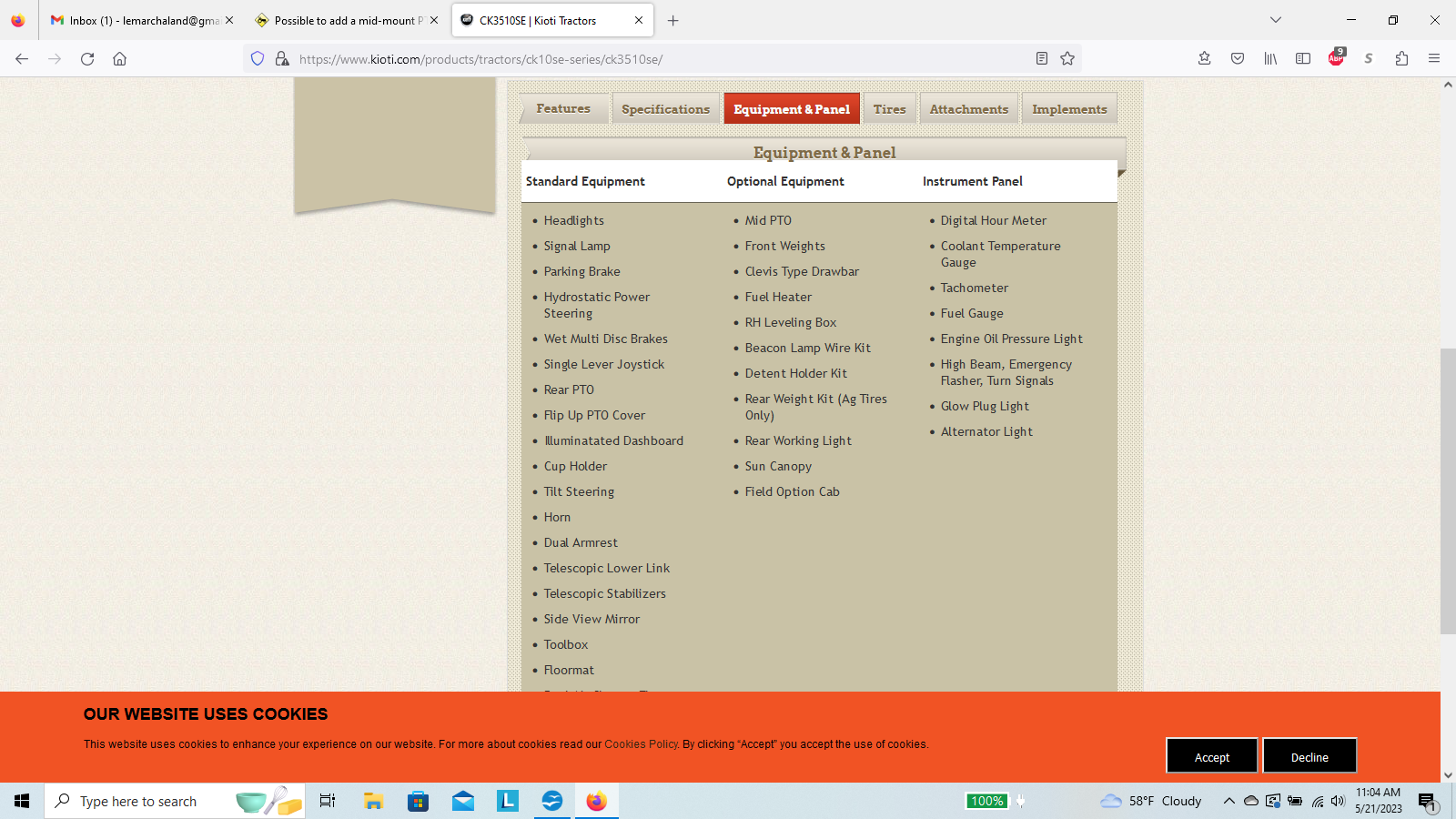List all tabs dropdown arrow
This screenshot has width=1456, height=819.
[x=1276, y=20]
